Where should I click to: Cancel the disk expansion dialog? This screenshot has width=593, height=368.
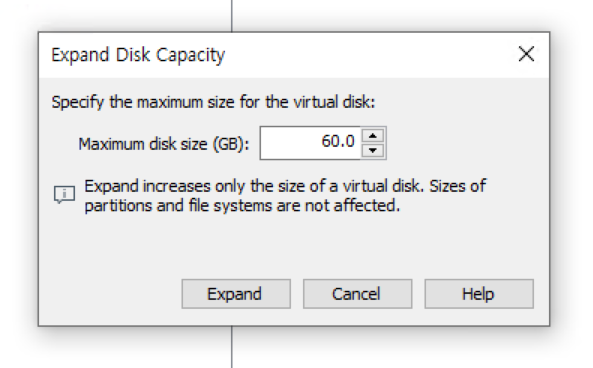tap(357, 294)
